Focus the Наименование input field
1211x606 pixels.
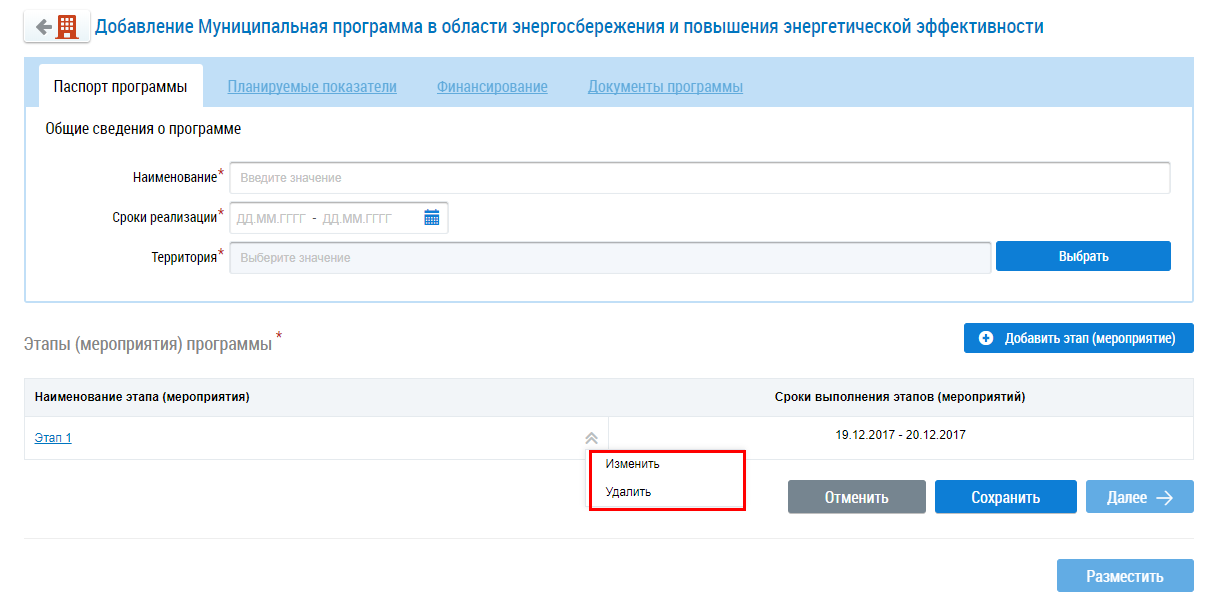(699, 178)
